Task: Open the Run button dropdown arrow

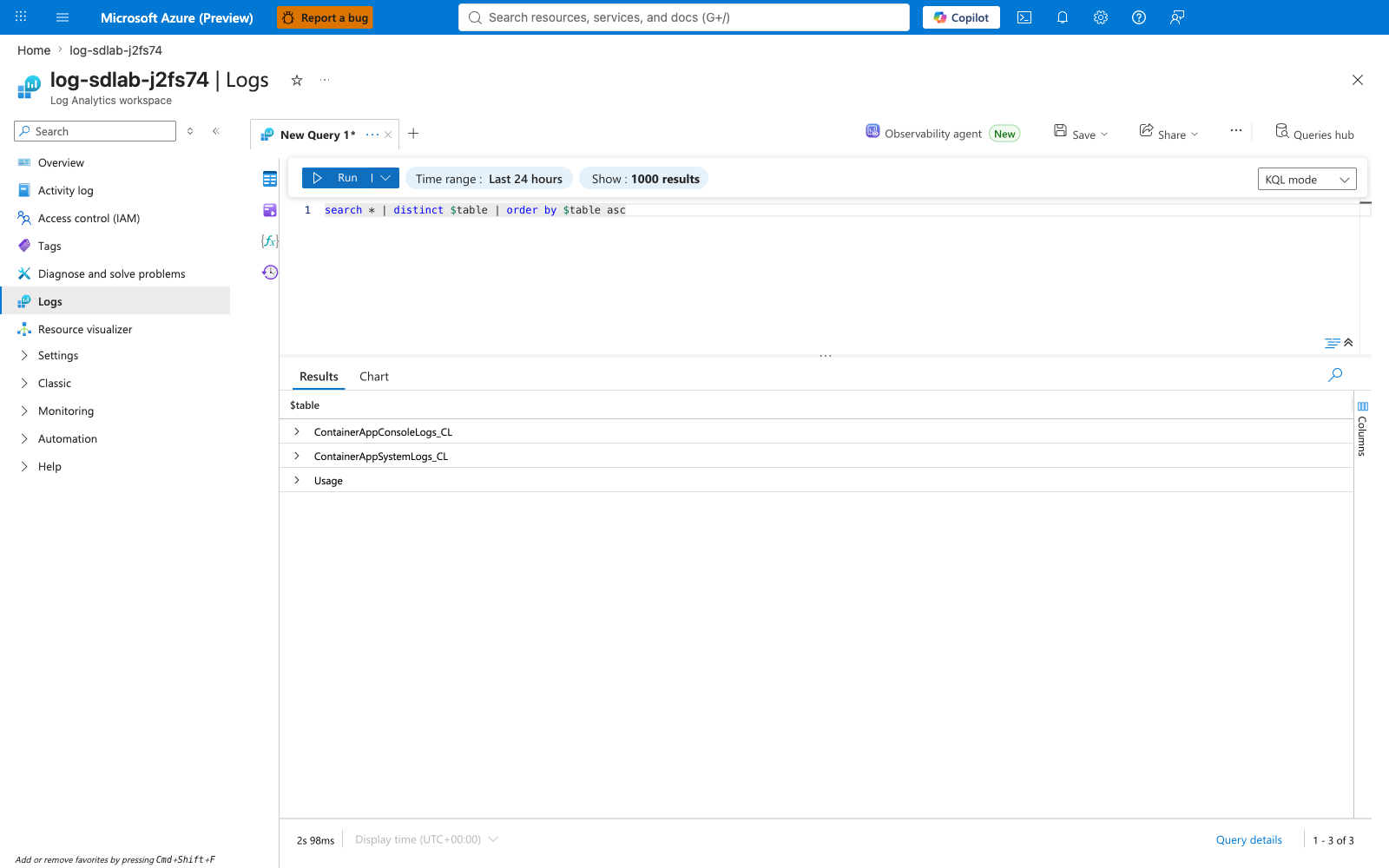Action: coord(386,178)
